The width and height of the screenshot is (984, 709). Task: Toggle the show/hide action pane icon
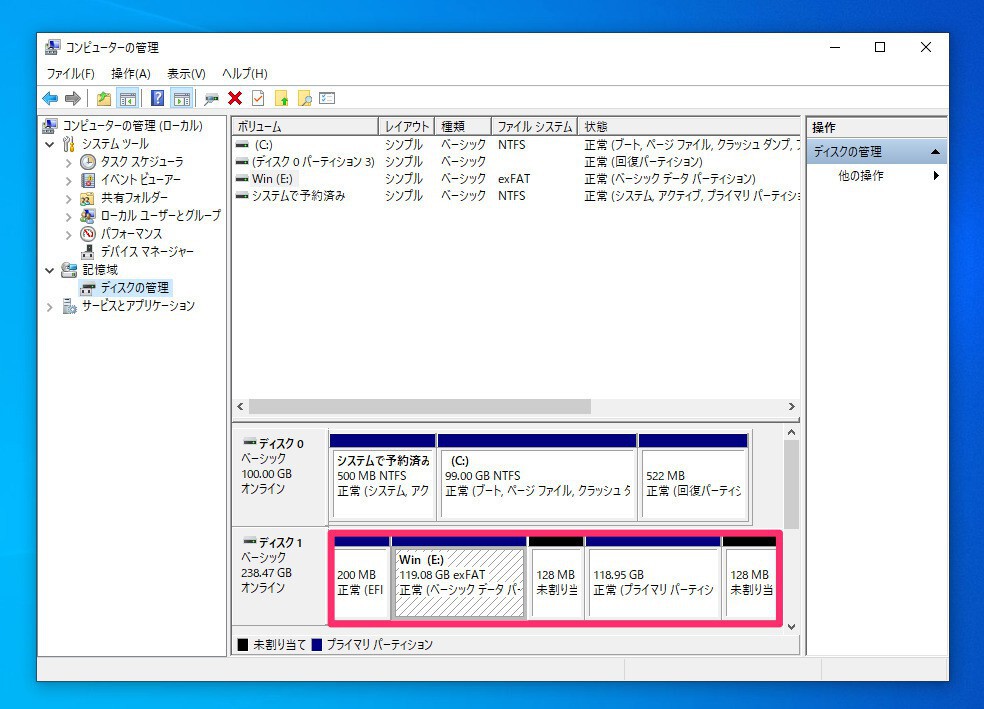coord(181,98)
